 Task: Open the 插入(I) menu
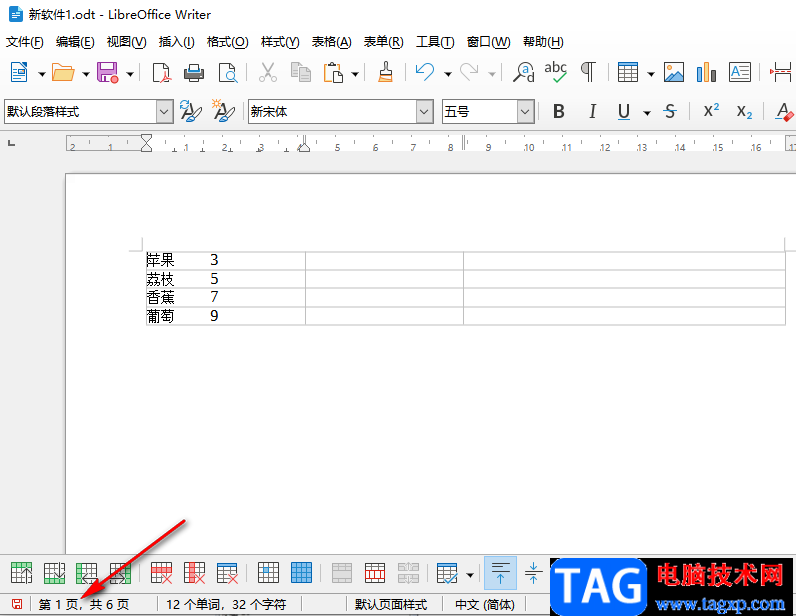coord(176,42)
